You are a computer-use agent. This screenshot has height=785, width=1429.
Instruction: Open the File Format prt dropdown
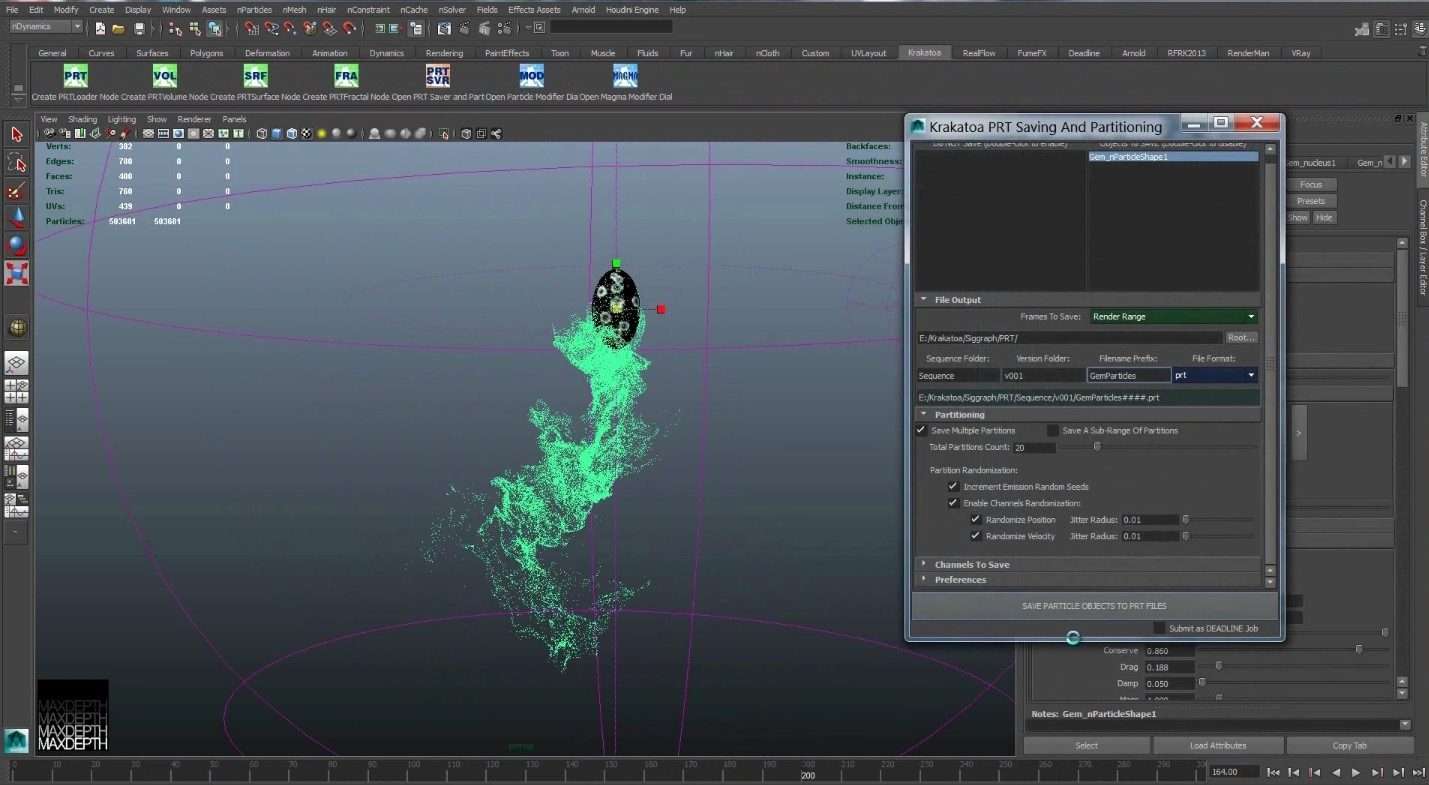point(1216,375)
